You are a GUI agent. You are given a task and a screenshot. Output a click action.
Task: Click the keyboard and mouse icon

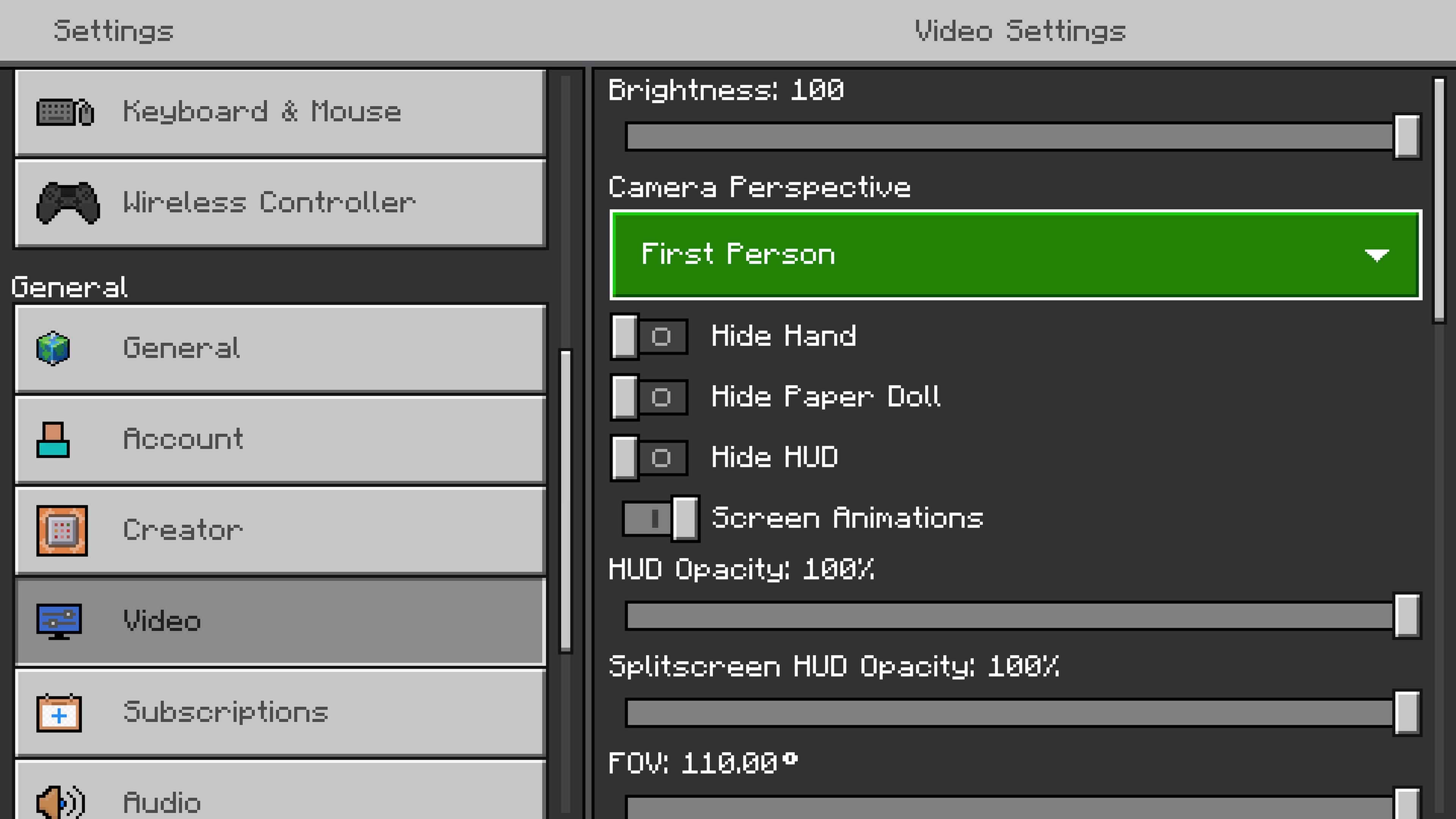tap(65, 112)
